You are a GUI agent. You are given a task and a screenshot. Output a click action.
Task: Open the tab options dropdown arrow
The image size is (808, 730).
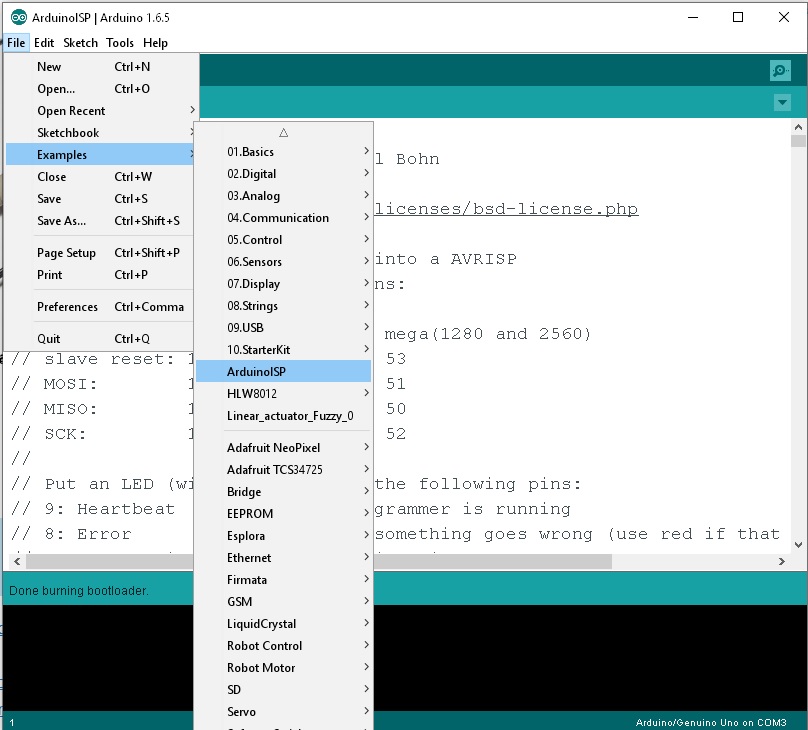pyautogui.click(x=782, y=103)
